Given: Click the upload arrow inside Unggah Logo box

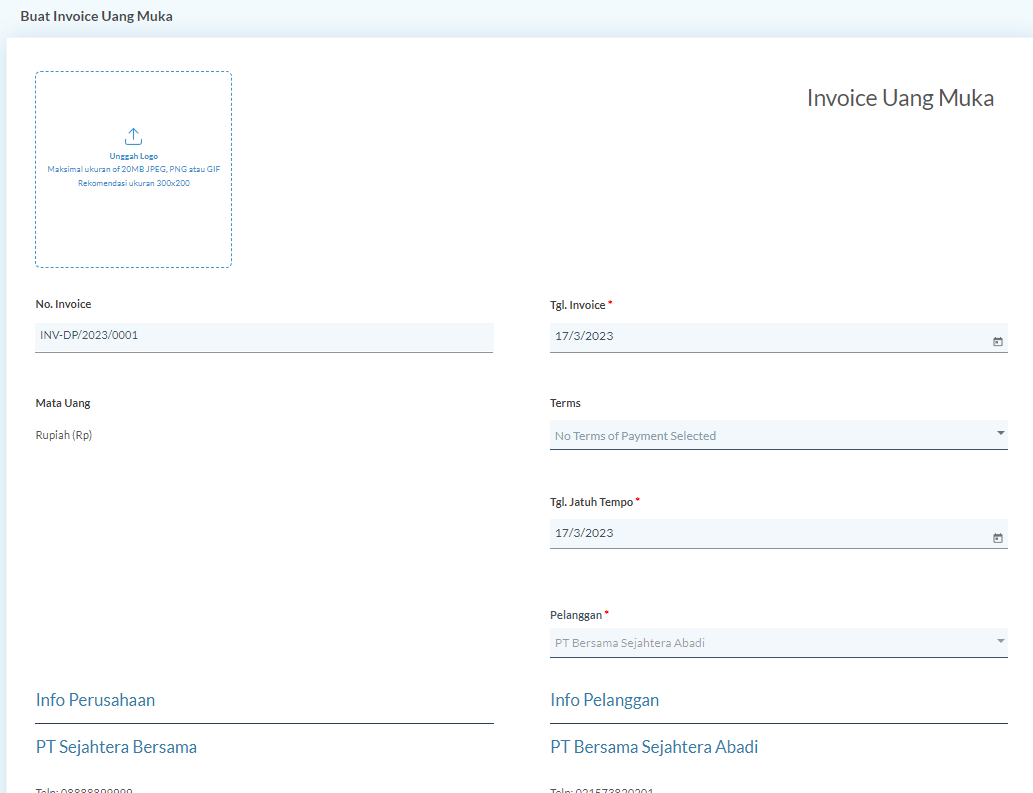Looking at the screenshot, I should point(133,137).
